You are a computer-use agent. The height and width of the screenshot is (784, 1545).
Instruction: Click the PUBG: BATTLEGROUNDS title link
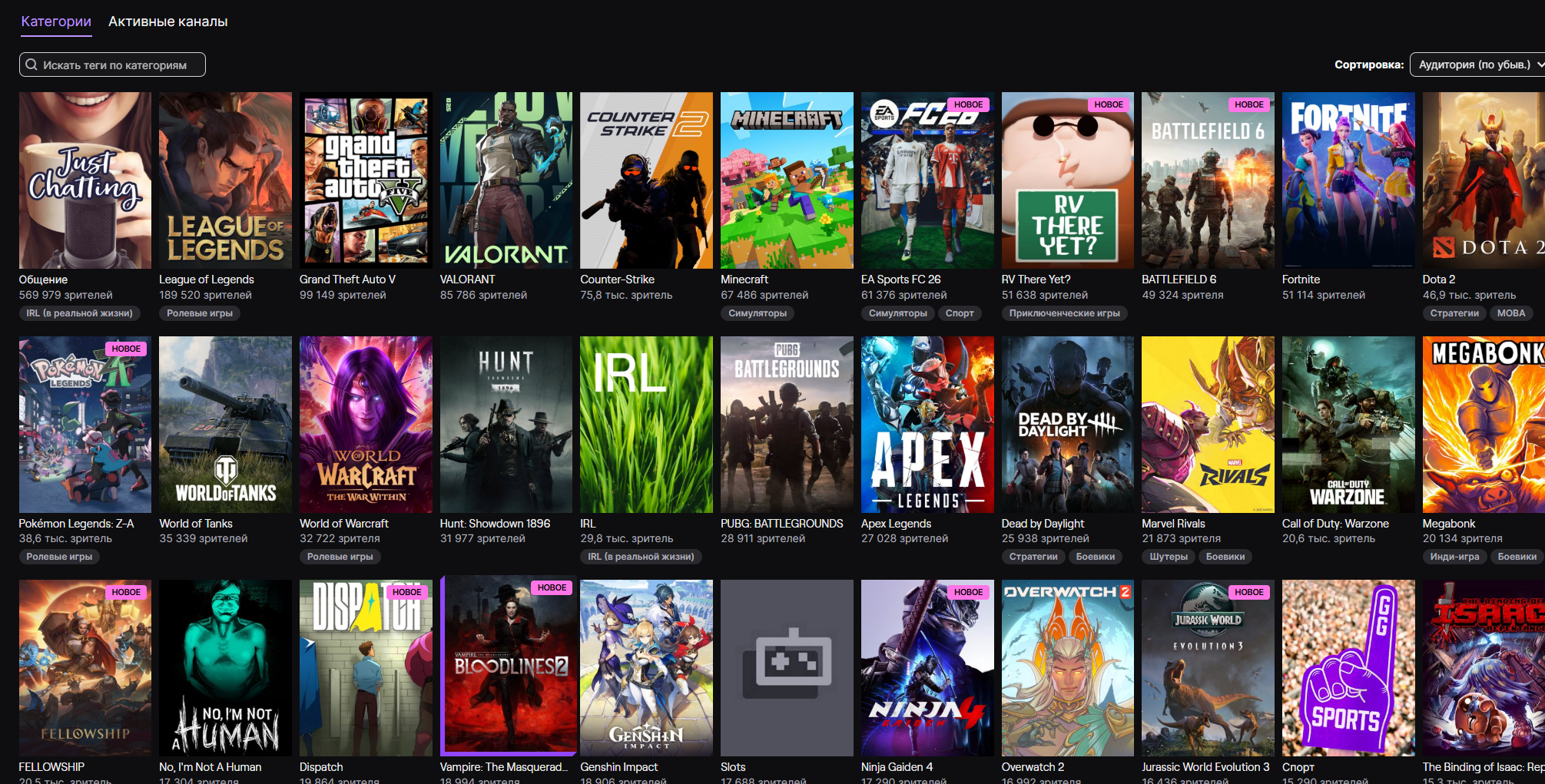coord(782,524)
